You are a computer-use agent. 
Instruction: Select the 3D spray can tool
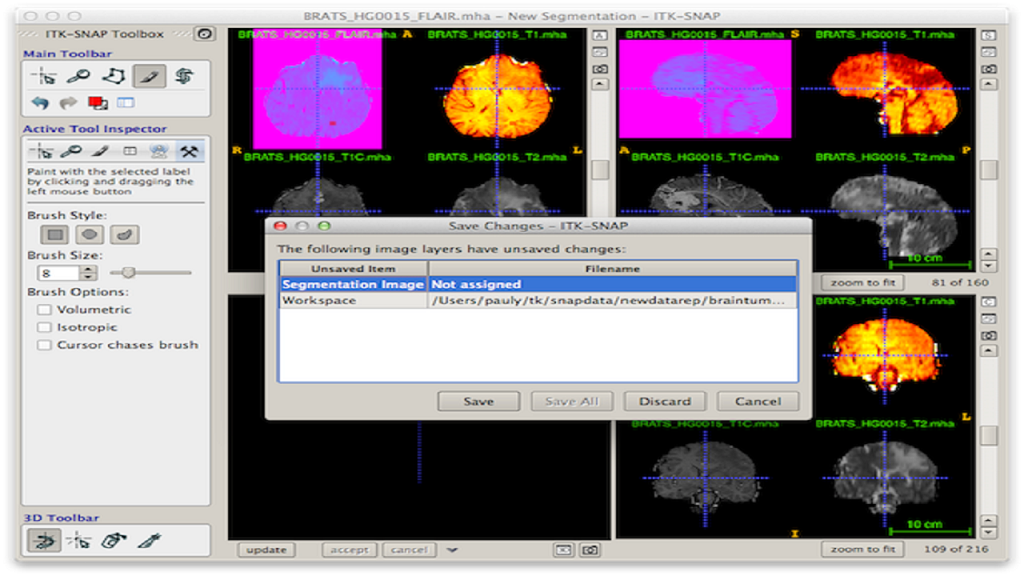tap(113, 541)
